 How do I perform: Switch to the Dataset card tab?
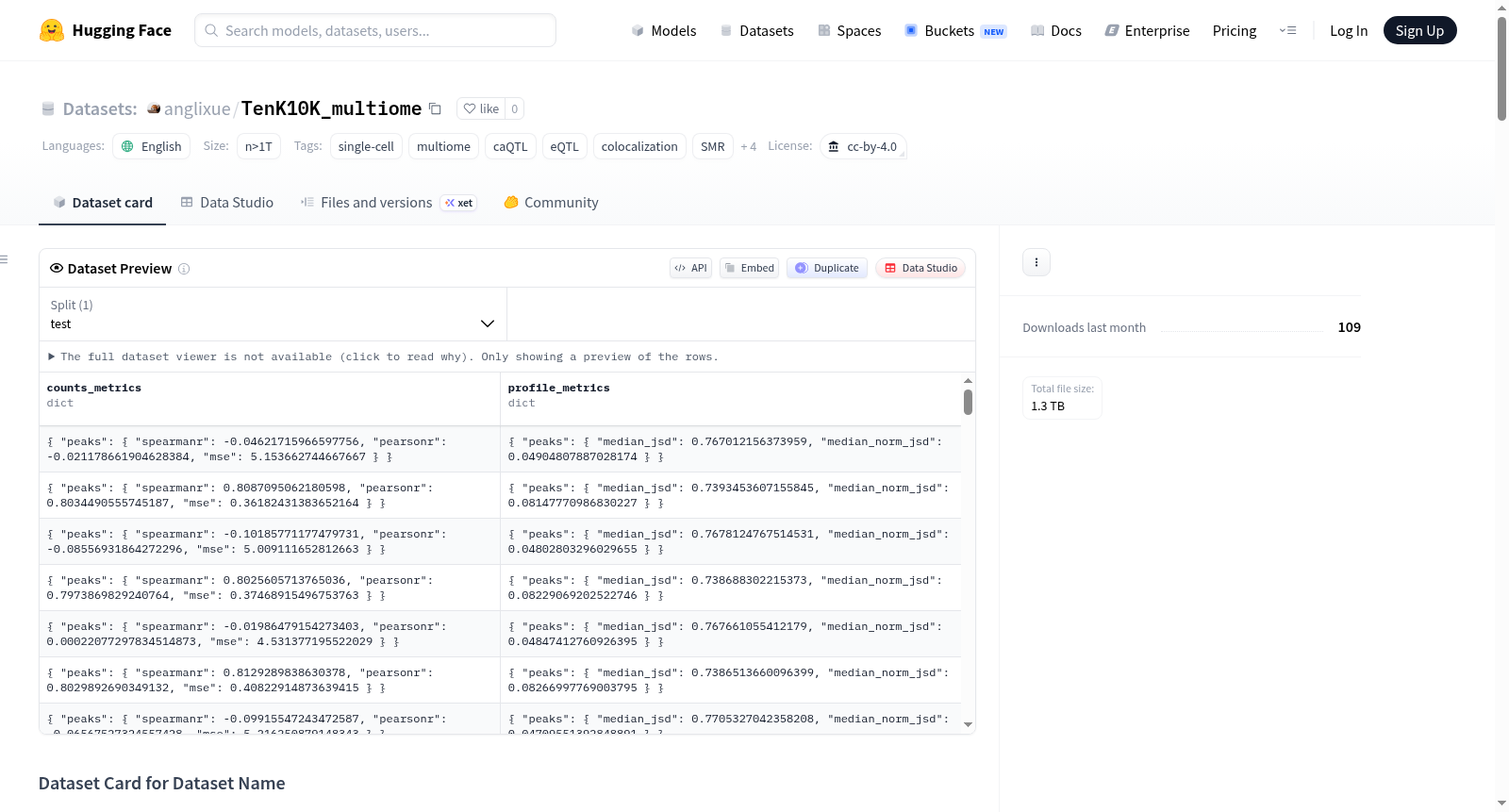point(102,203)
